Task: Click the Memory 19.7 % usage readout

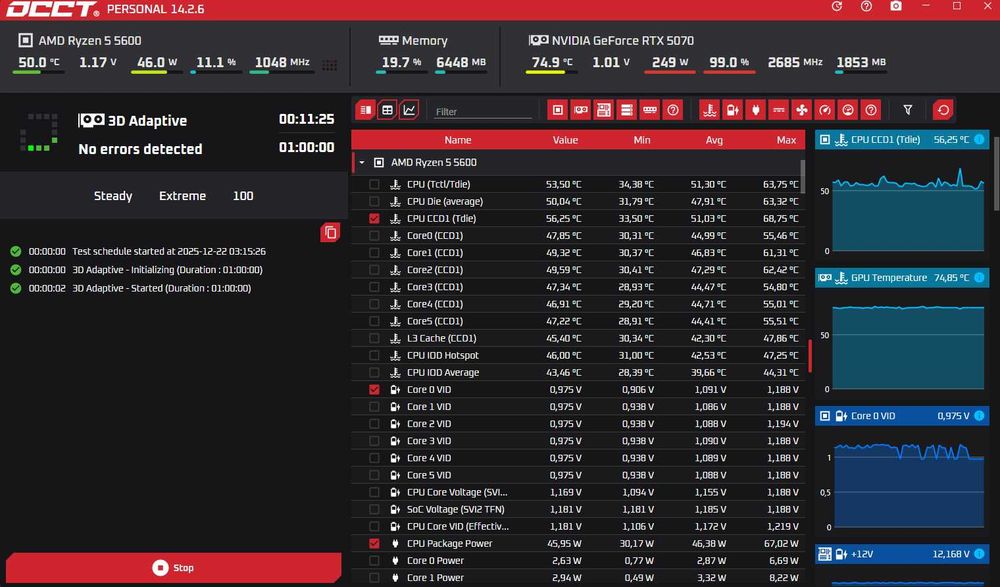Action: pyautogui.click(x=401, y=63)
